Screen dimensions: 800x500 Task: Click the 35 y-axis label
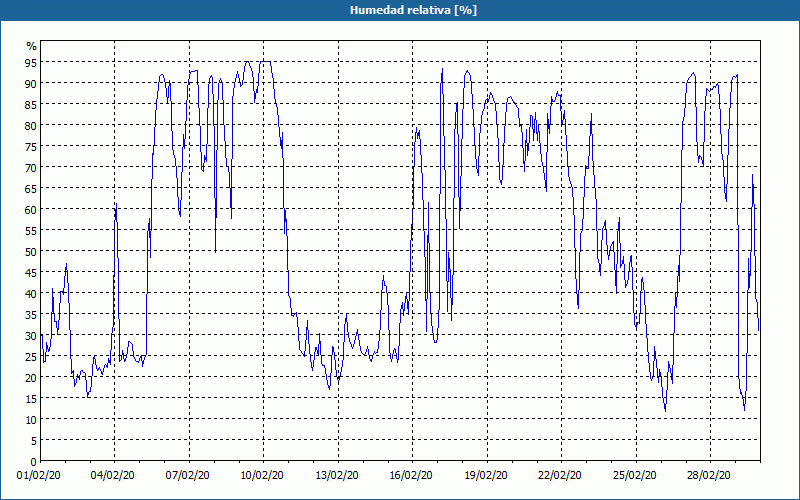pyautogui.click(x=31, y=315)
